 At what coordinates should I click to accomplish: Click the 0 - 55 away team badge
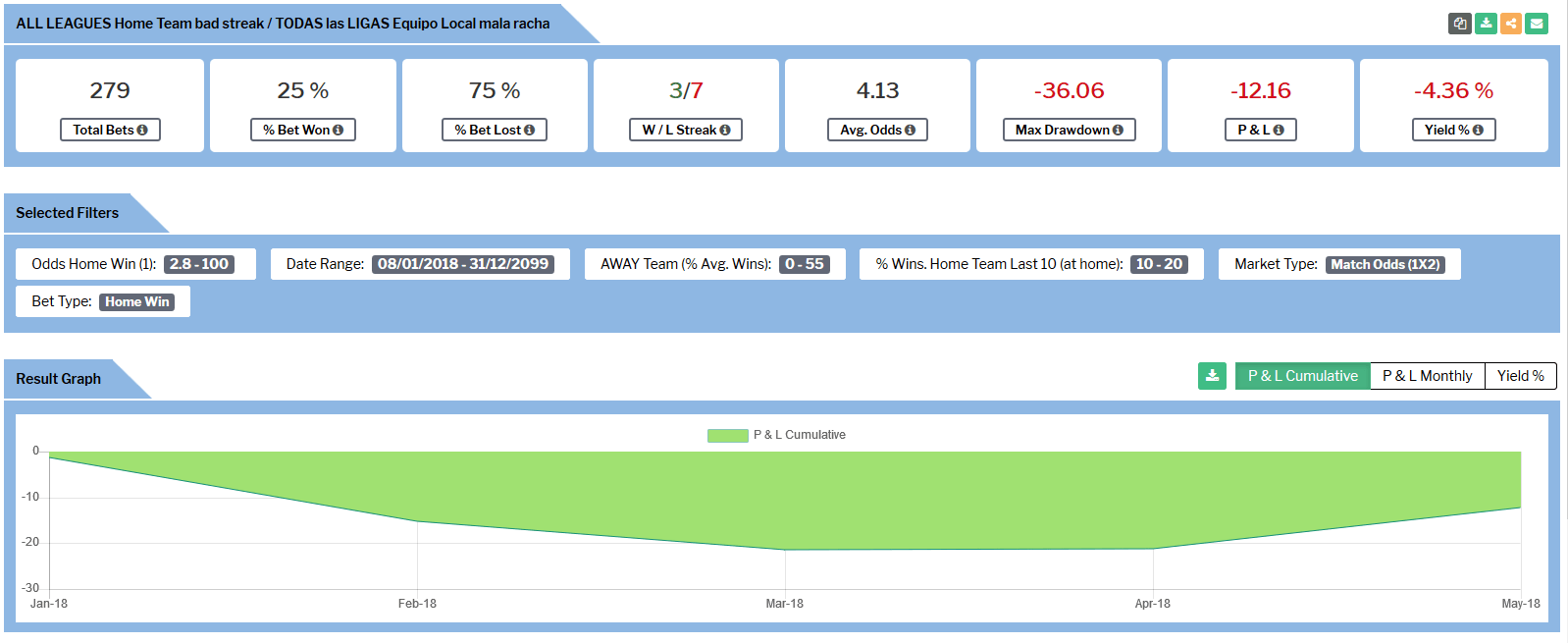pyautogui.click(x=805, y=264)
